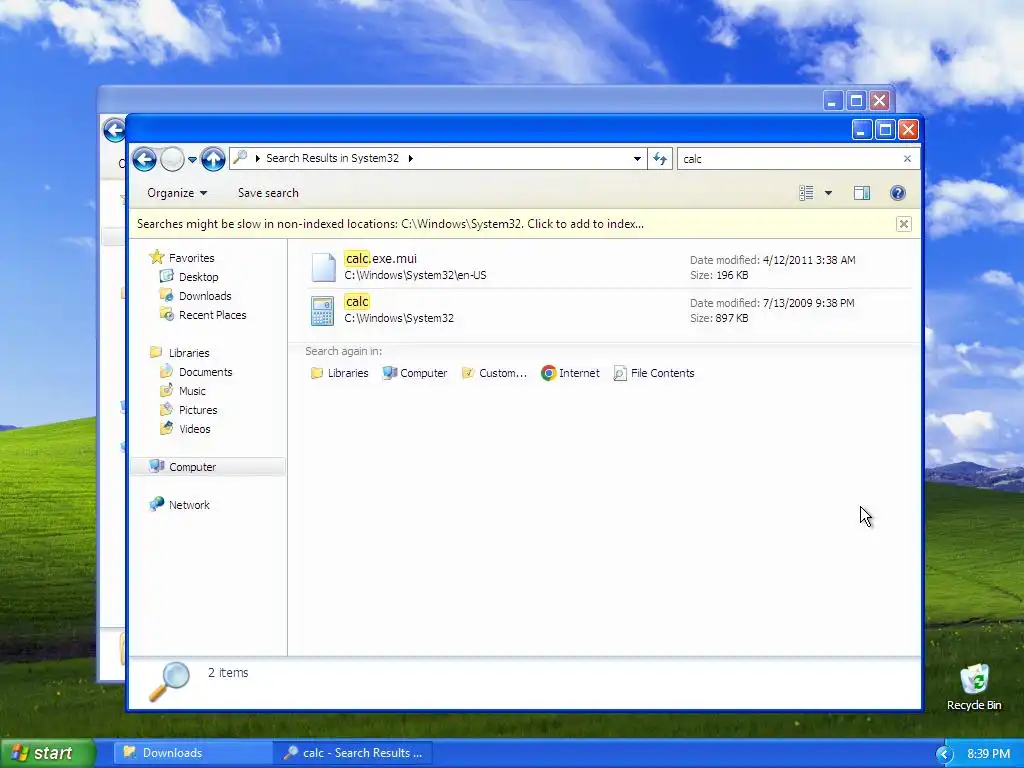Click the Back arrow of the background window

click(114, 130)
